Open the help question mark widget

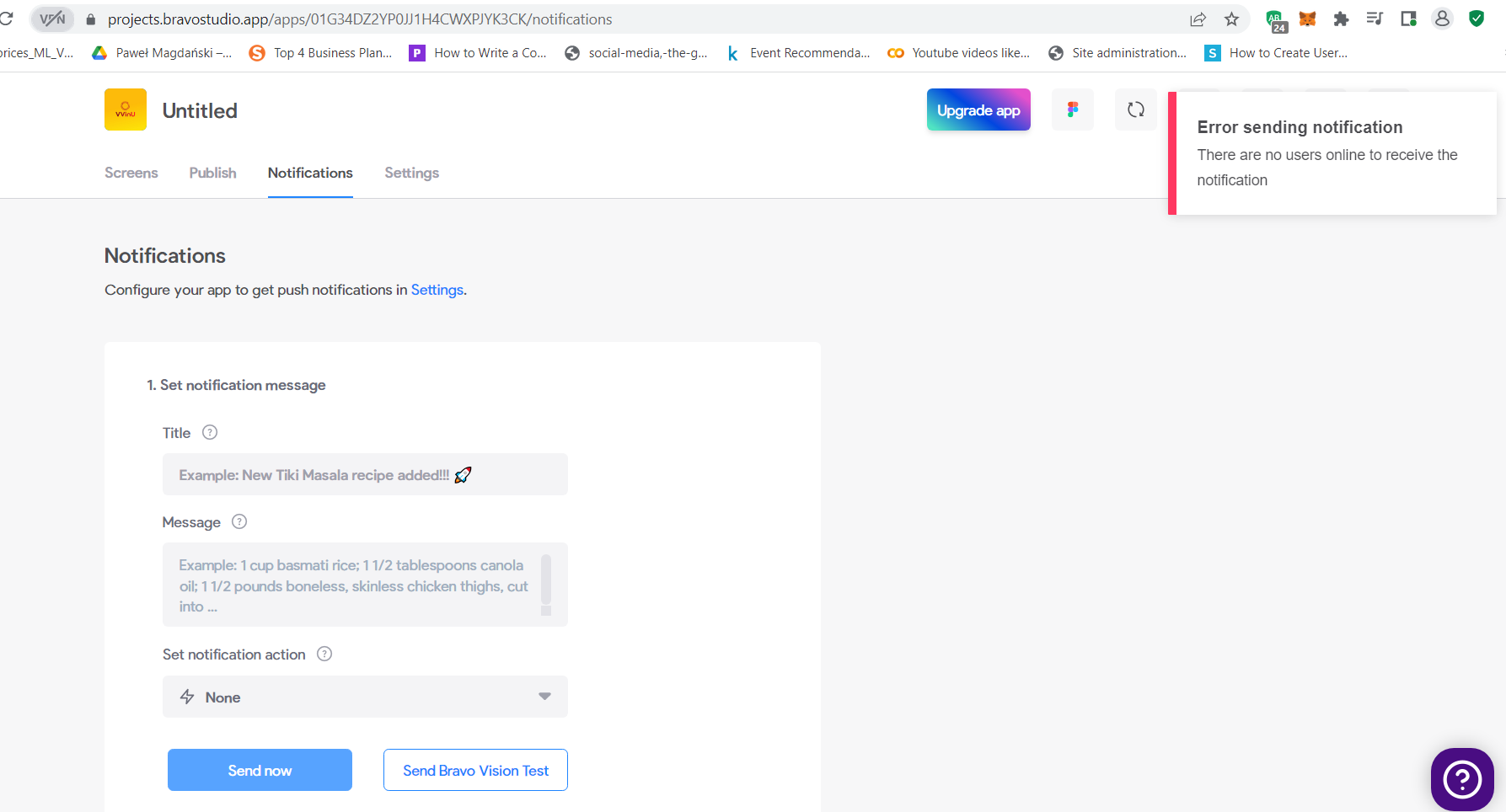tap(1462, 779)
